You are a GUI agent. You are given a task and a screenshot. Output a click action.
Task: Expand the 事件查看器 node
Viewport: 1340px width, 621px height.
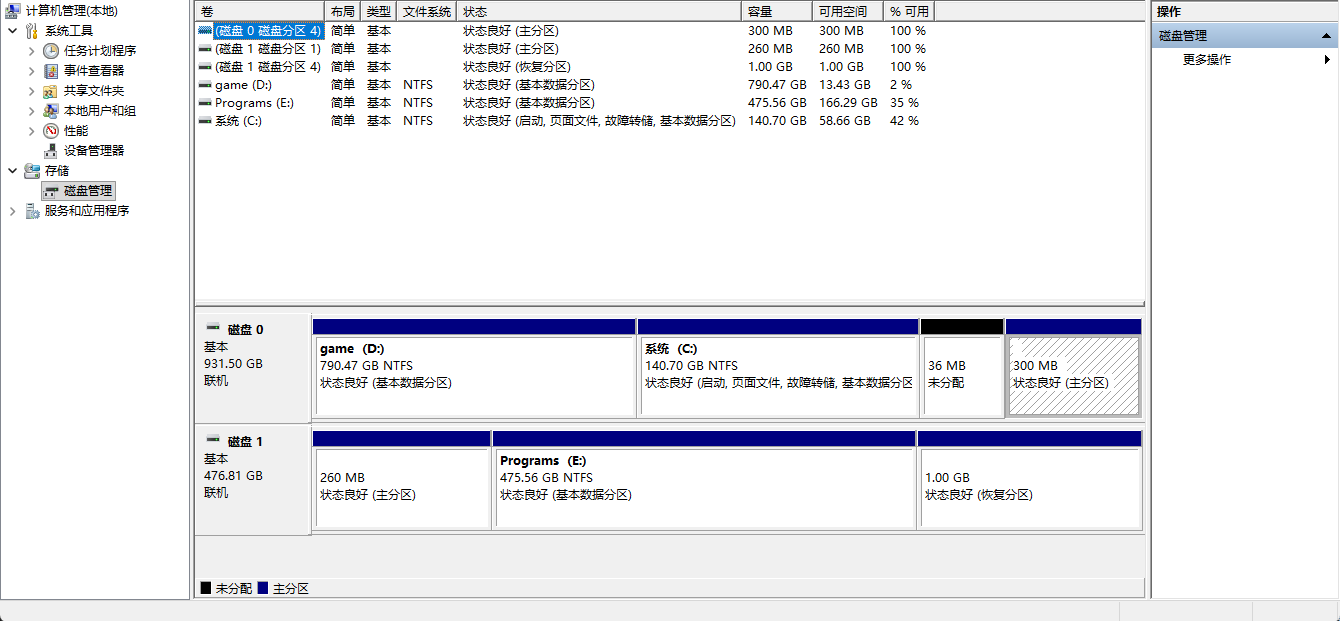31,71
